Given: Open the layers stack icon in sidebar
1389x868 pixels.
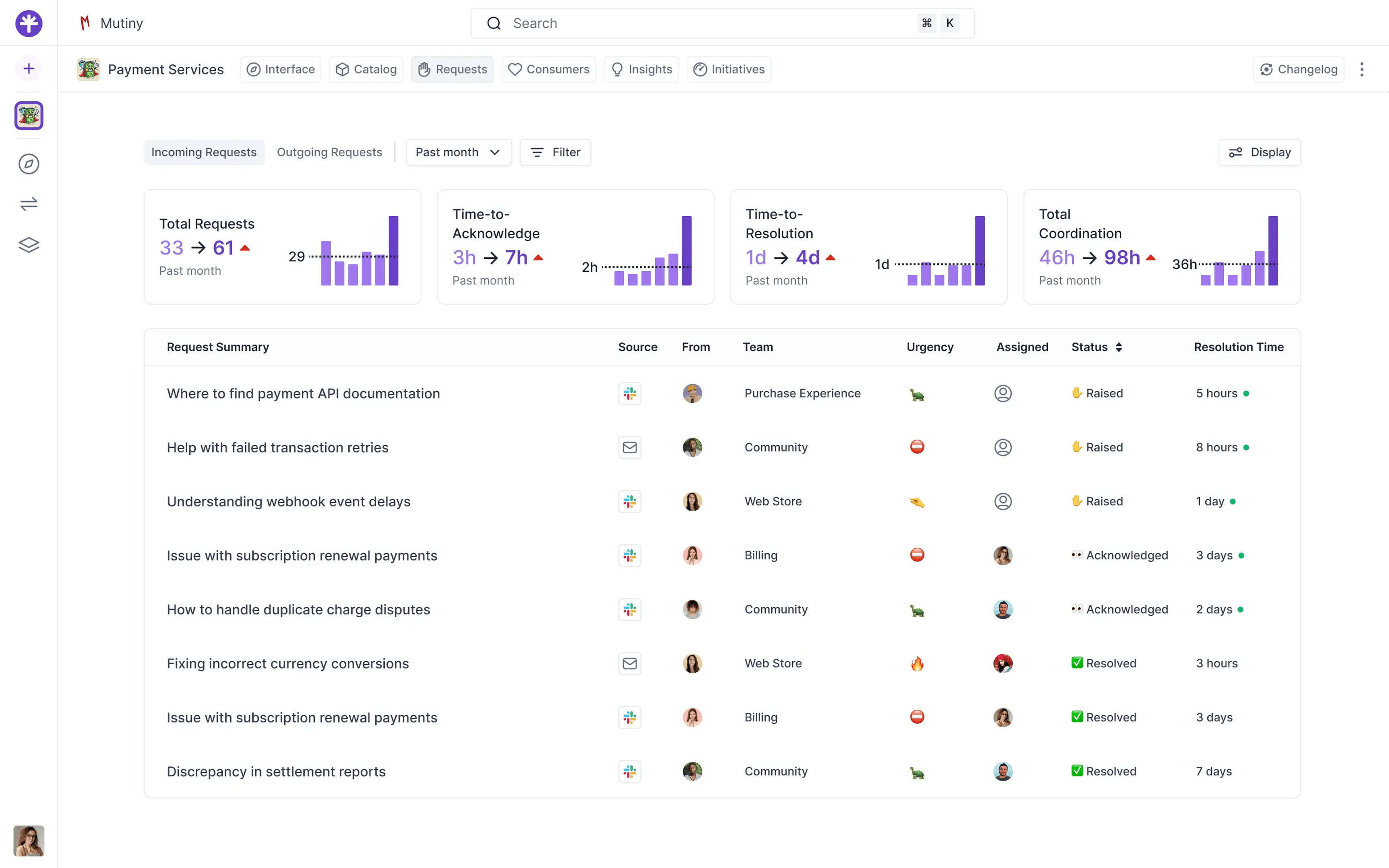Looking at the screenshot, I should coord(29,245).
